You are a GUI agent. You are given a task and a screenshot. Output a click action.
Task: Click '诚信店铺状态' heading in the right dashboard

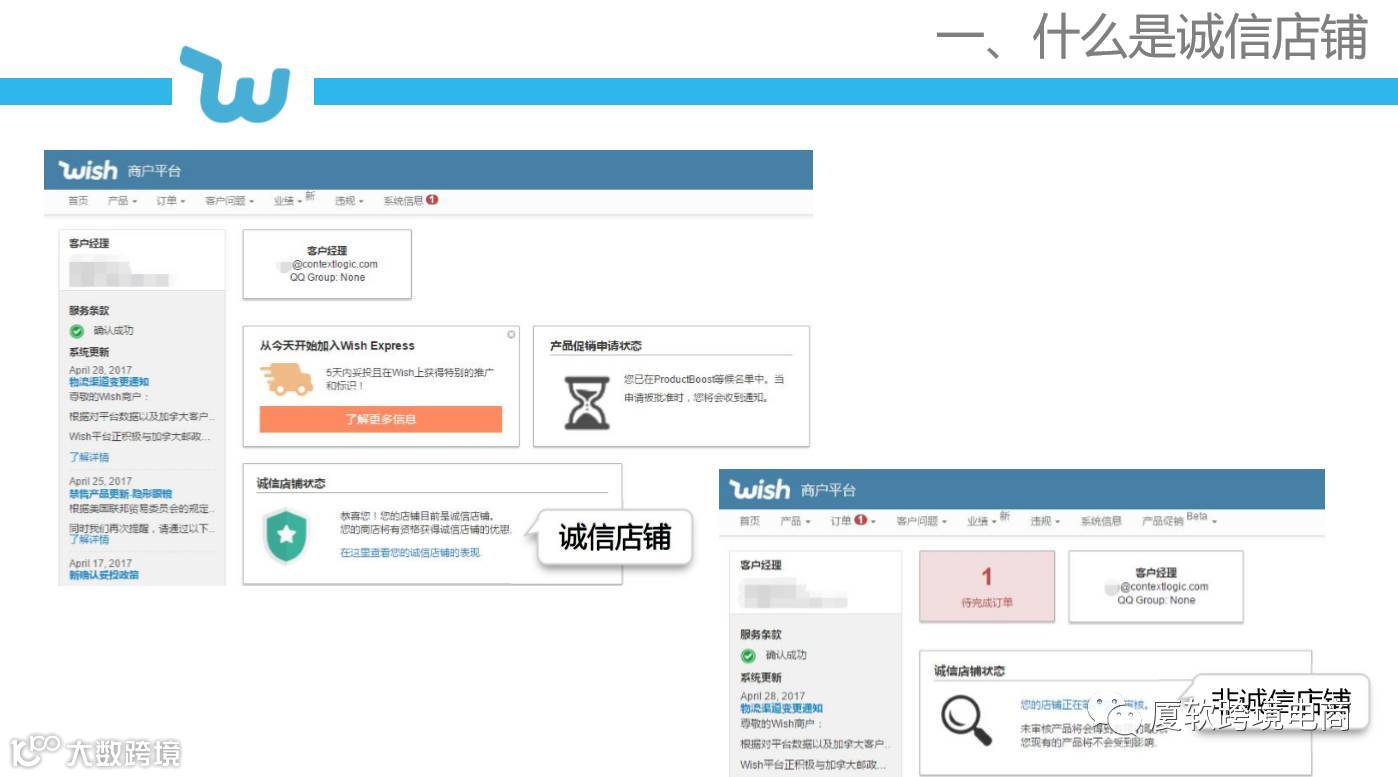click(x=970, y=671)
